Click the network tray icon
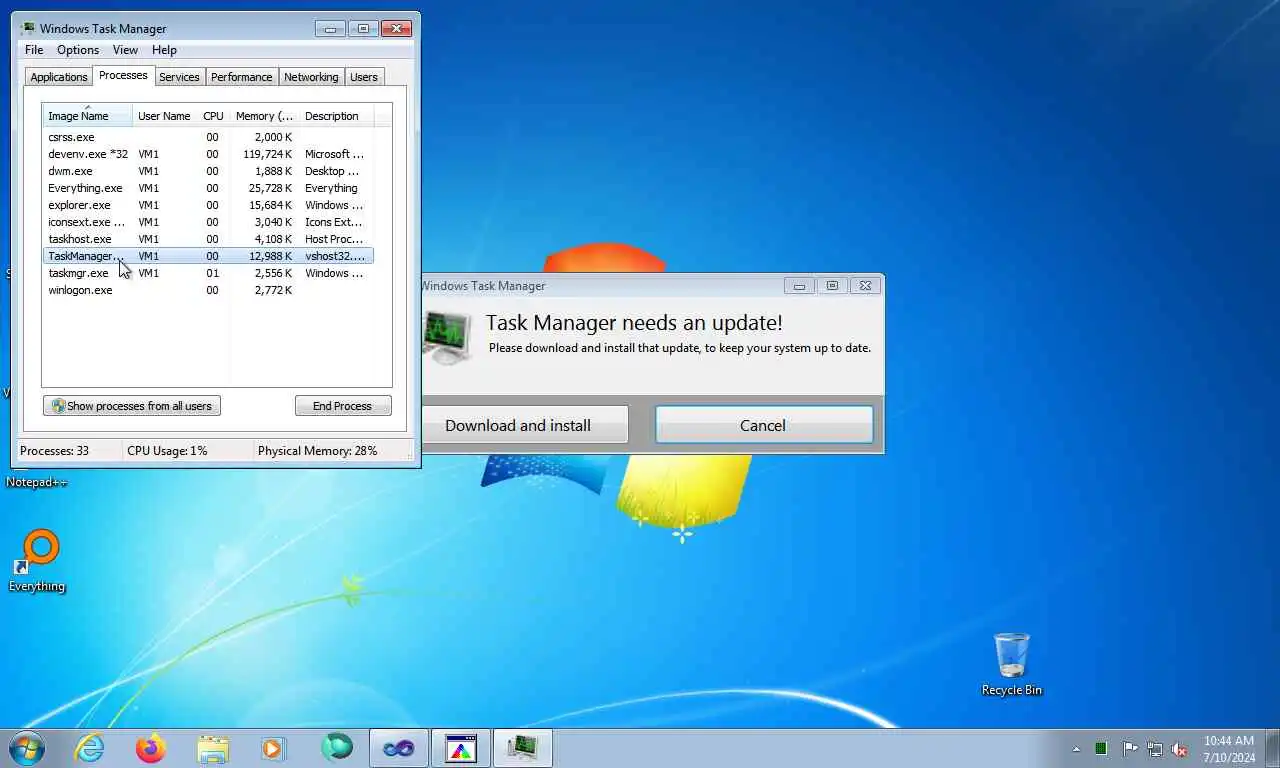The width and height of the screenshot is (1280, 768). 1155,749
